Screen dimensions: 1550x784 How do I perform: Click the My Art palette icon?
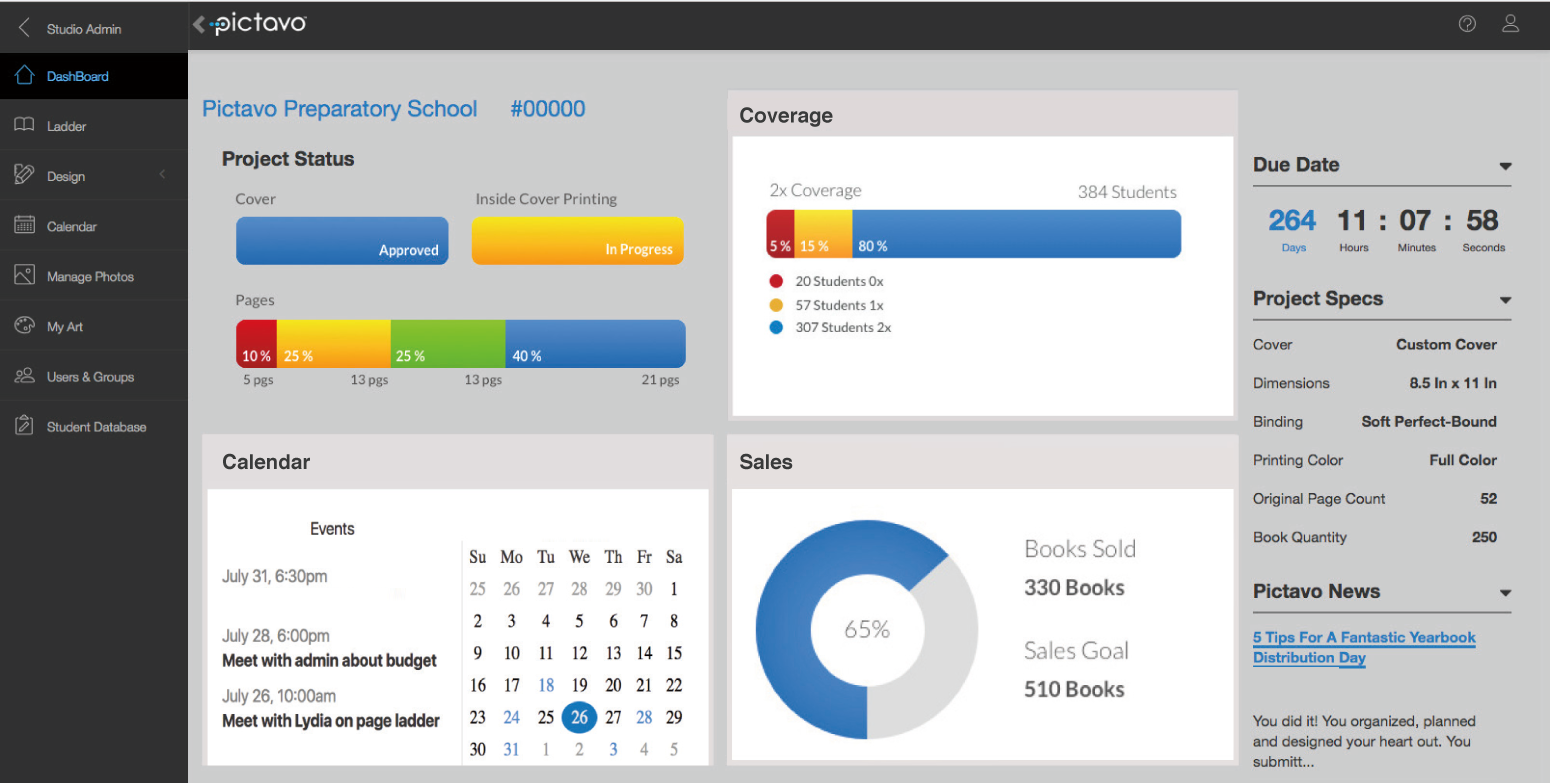[x=25, y=326]
